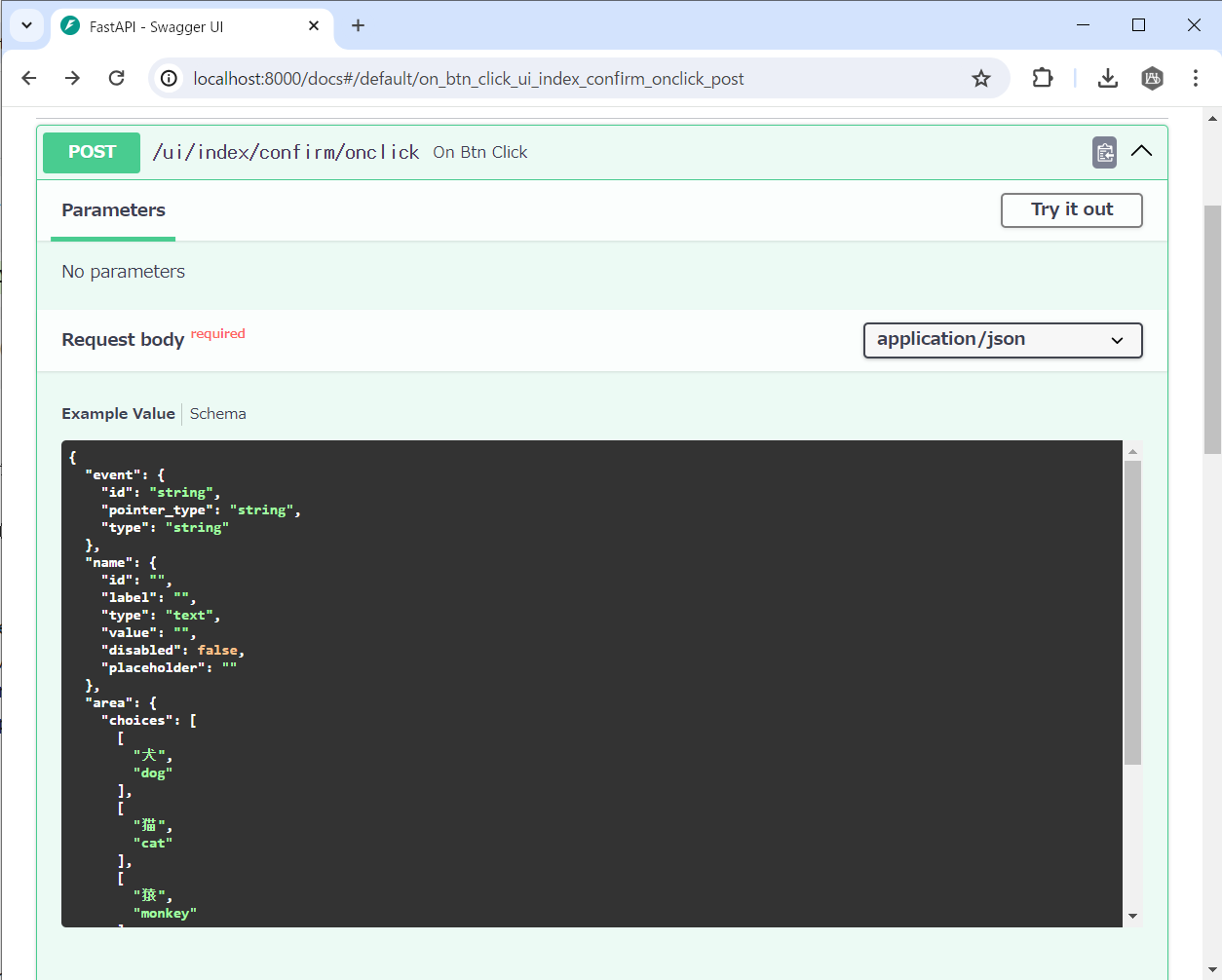Screen dimensions: 1222x980
Task: Open the browser extensions puzzle icon
Action: [1043, 78]
